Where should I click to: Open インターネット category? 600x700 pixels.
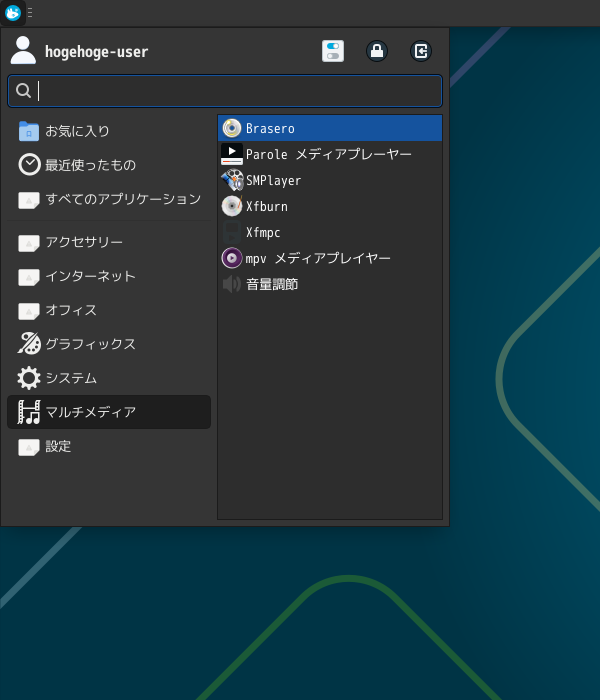click(x=108, y=276)
